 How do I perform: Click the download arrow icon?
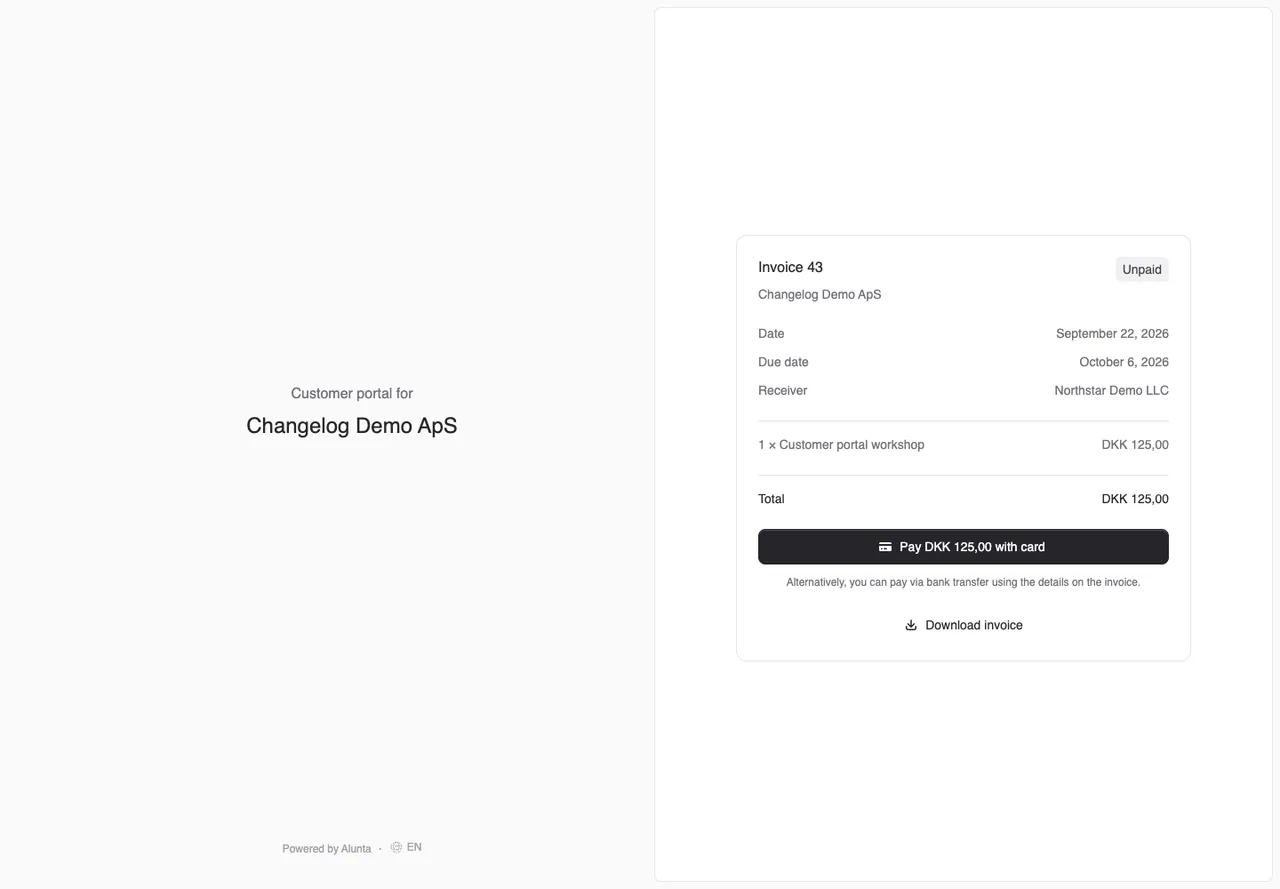click(x=911, y=625)
